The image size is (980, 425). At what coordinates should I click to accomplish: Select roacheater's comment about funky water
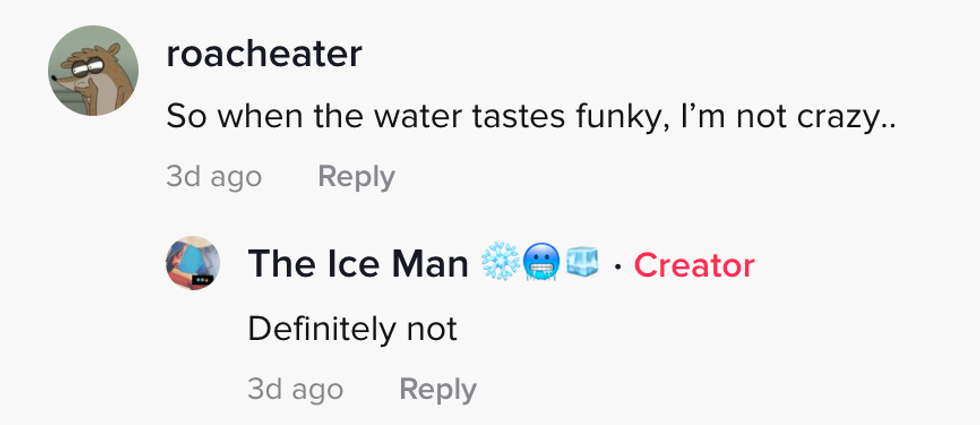click(x=531, y=117)
